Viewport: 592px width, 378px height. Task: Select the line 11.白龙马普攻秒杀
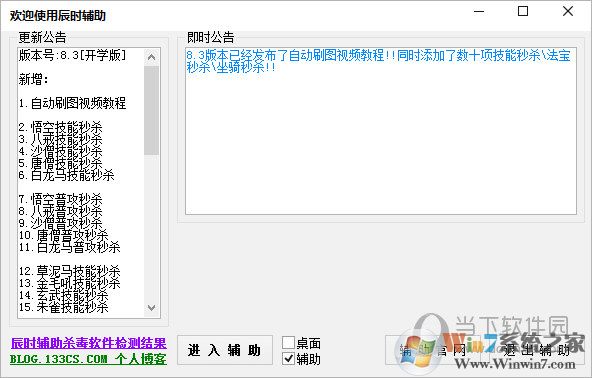[69, 248]
